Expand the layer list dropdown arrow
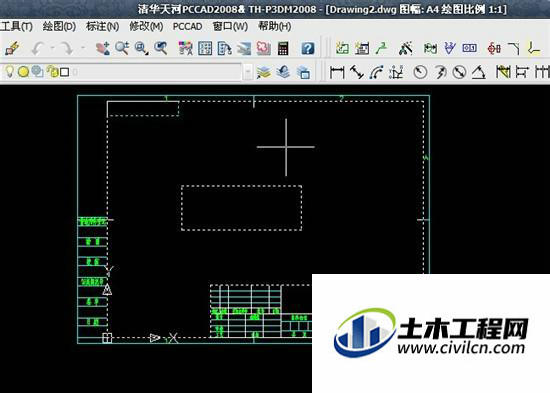Image resolution: width=550 pixels, height=393 pixels. (x=248, y=72)
